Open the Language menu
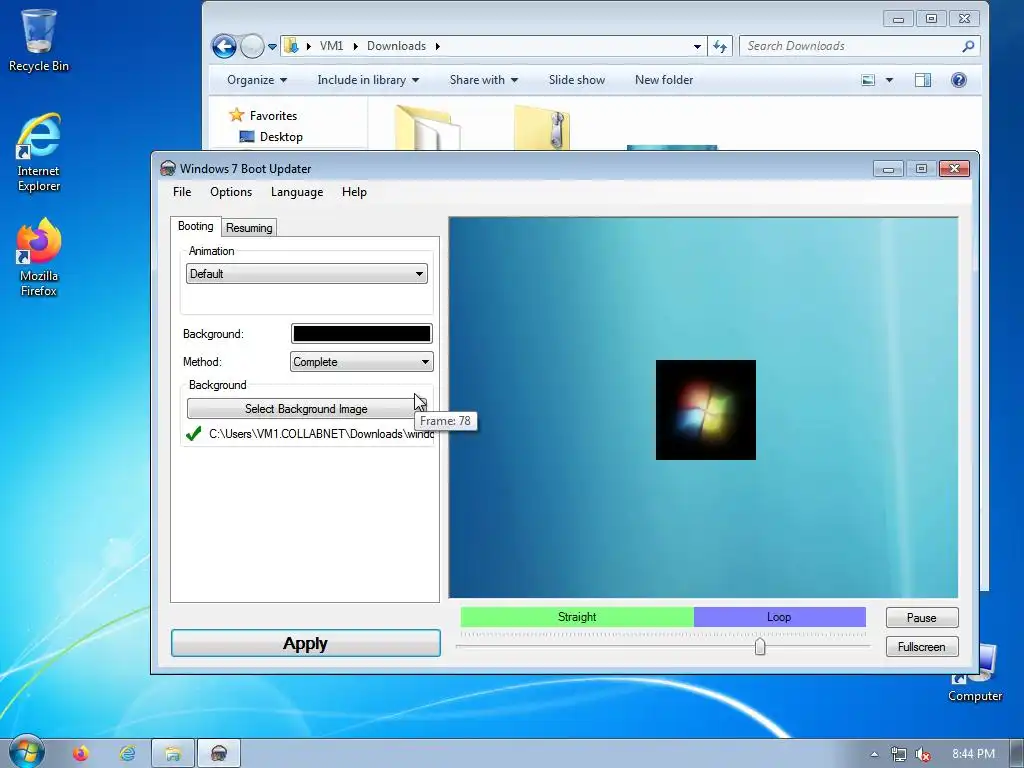This screenshot has width=1024, height=768. pos(297,192)
